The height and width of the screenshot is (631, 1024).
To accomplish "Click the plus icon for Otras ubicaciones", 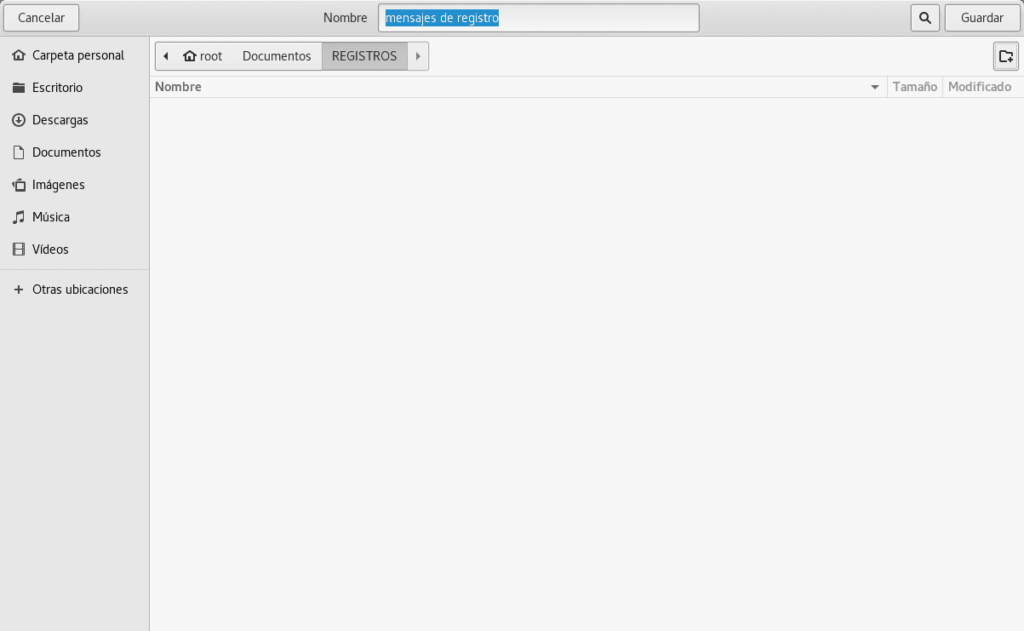I will tap(18, 290).
